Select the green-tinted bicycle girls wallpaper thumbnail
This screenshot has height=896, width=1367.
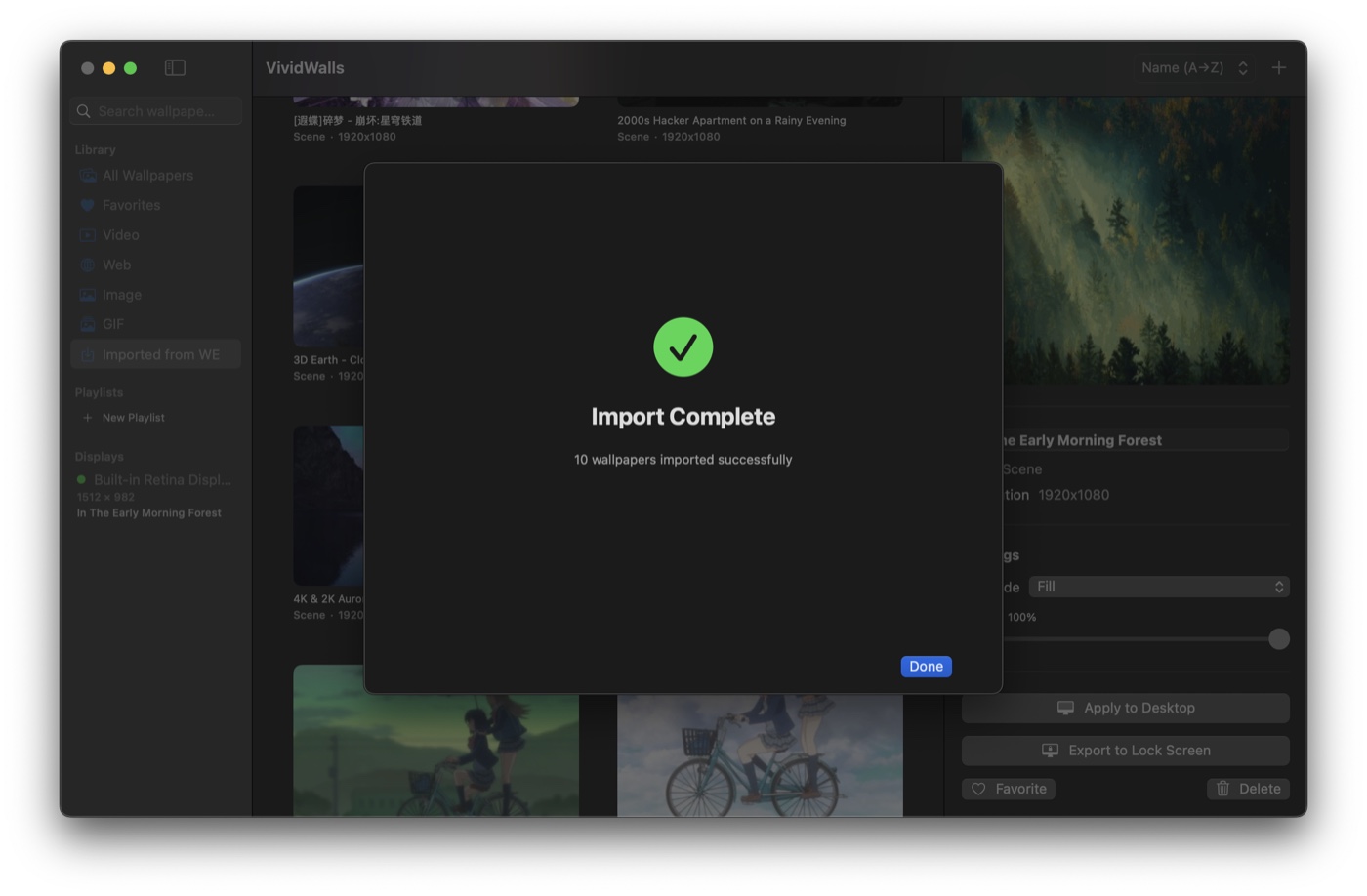click(x=435, y=741)
